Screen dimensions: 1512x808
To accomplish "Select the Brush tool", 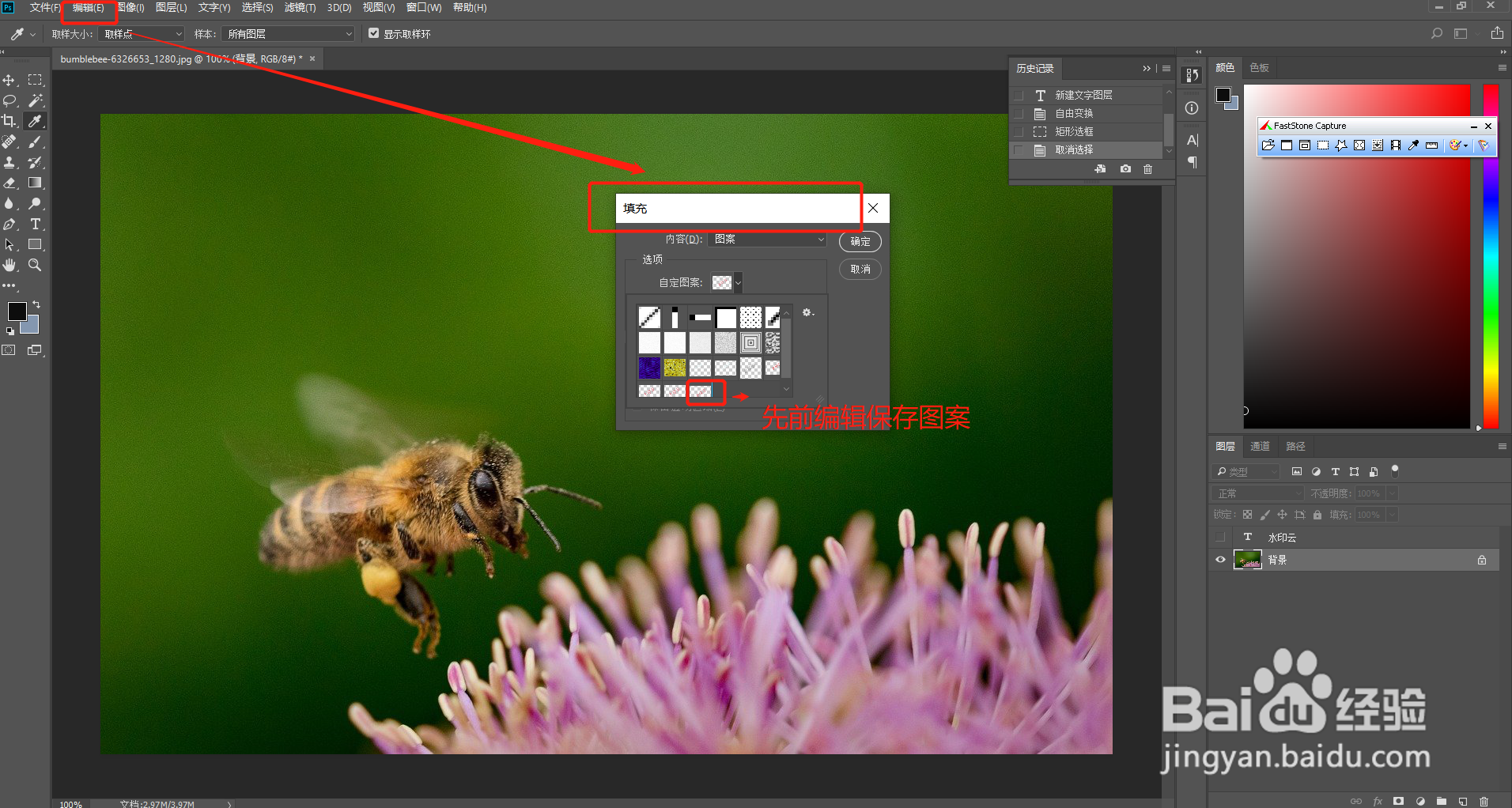I will pos(36,142).
